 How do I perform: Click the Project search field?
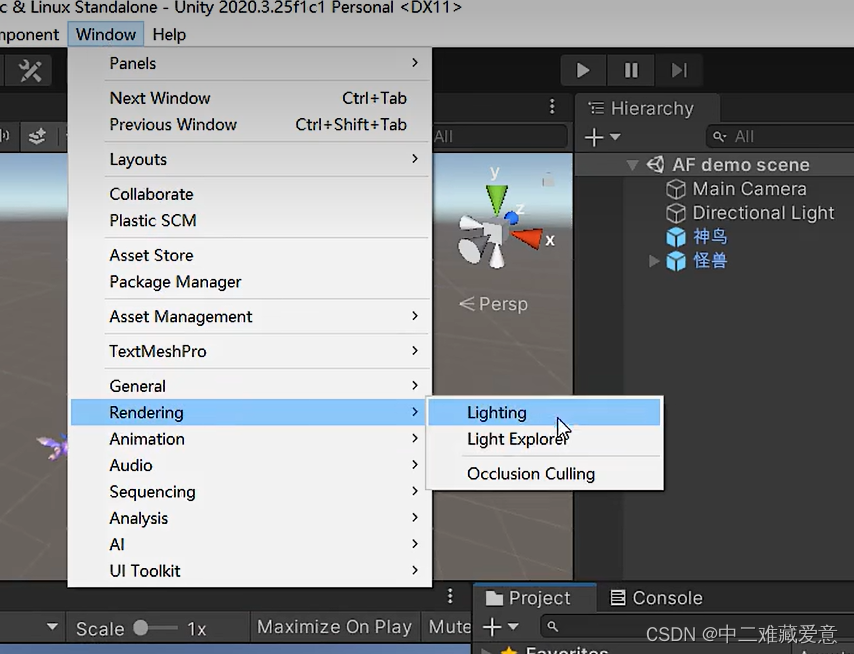point(697,626)
